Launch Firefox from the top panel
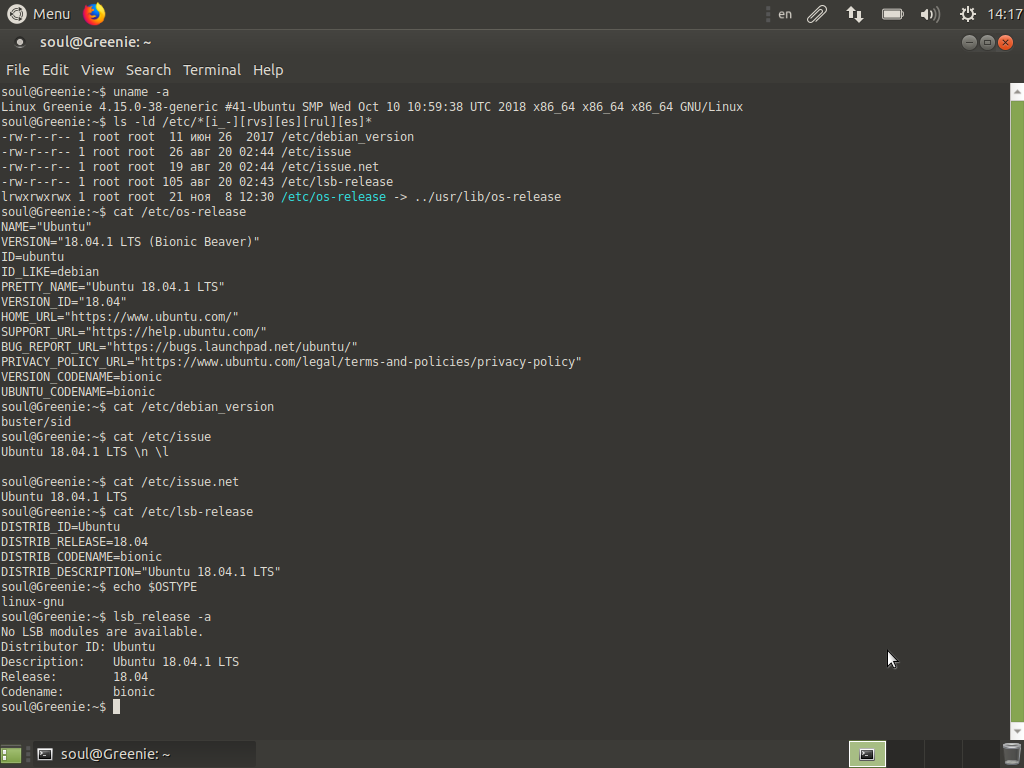The image size is (1024, 768). [94, 14]
